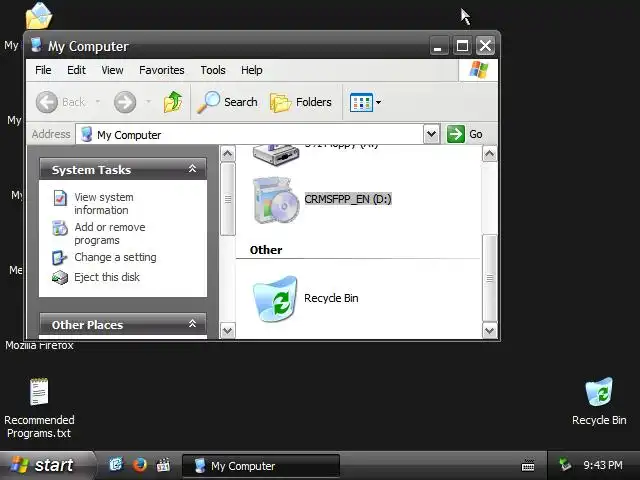Launch Firefox from Quick Launch
640x480 pixels.
[140, 464]
